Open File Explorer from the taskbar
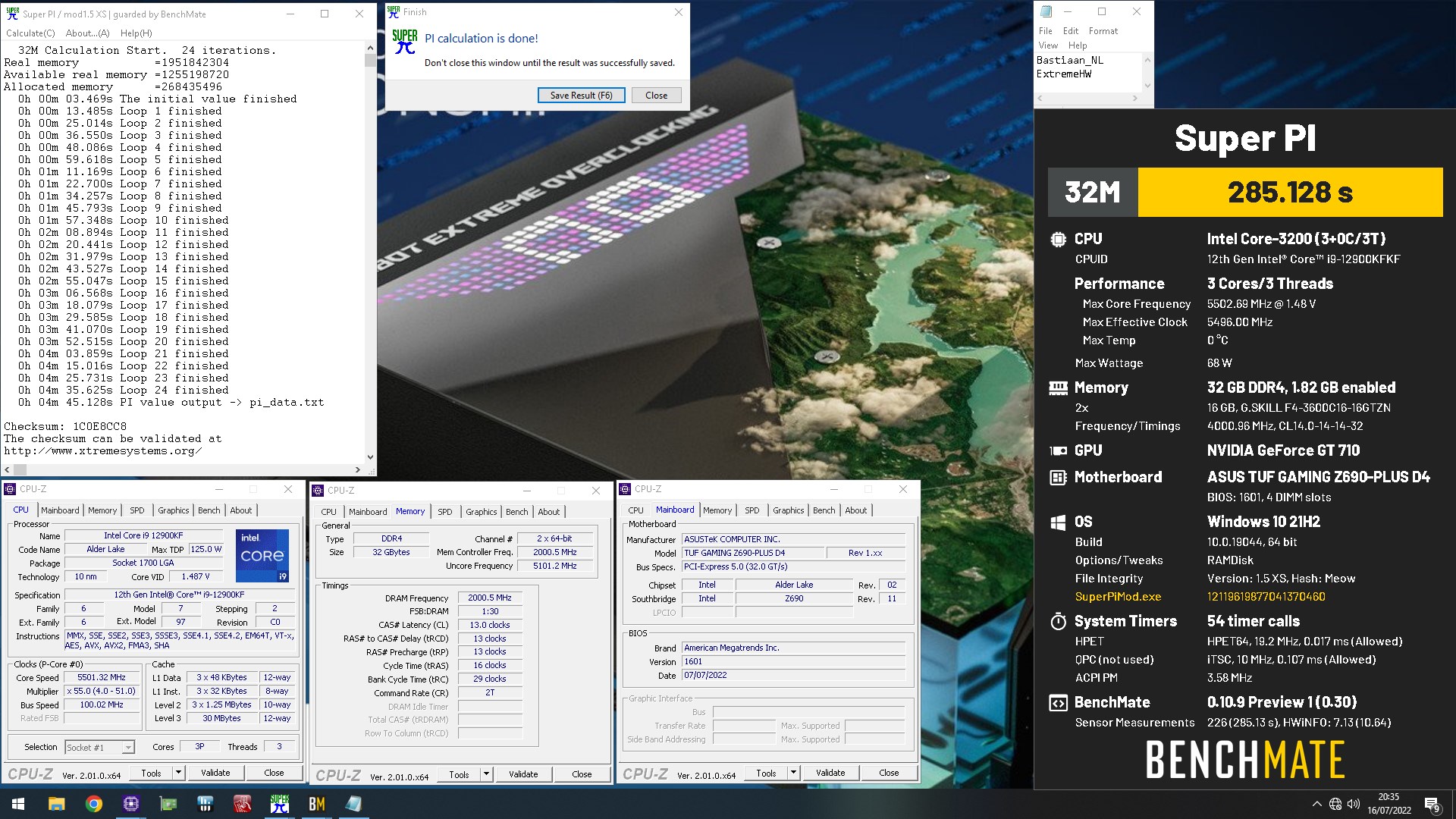Viewport: 1456px width, 819px height. pyautogui.click(x=56, y=804)
